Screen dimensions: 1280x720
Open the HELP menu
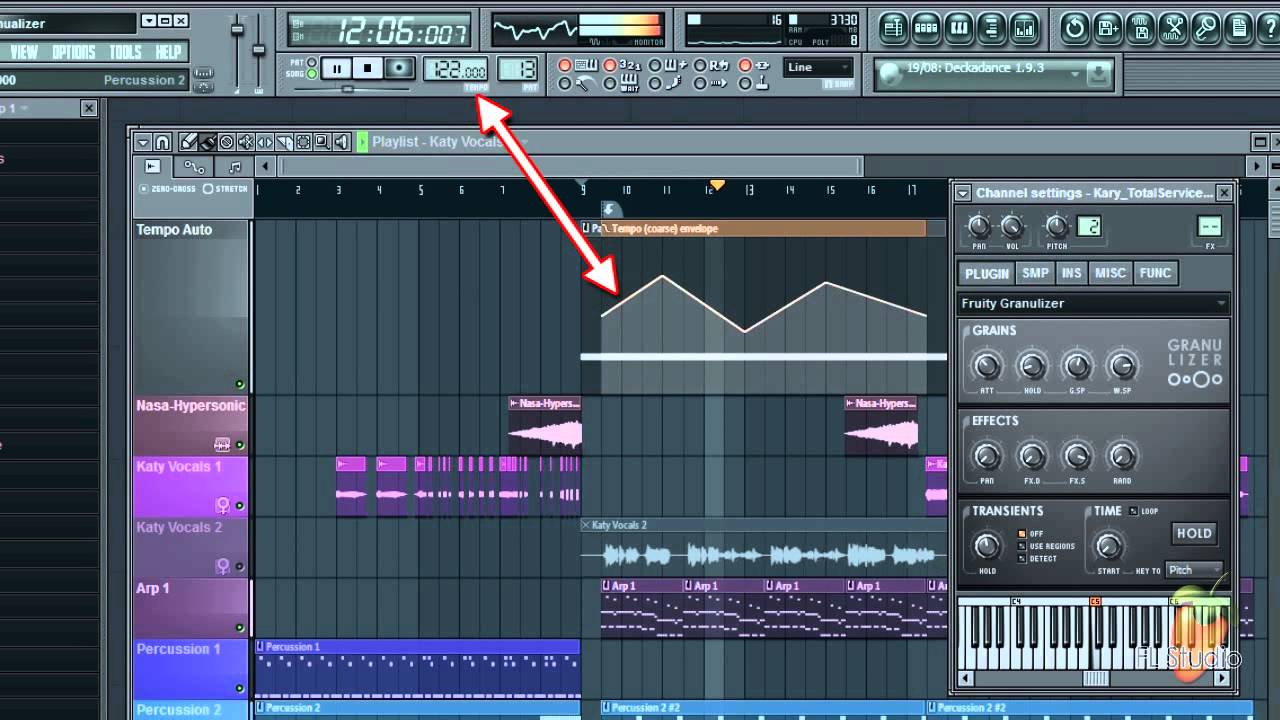(169, 52)
